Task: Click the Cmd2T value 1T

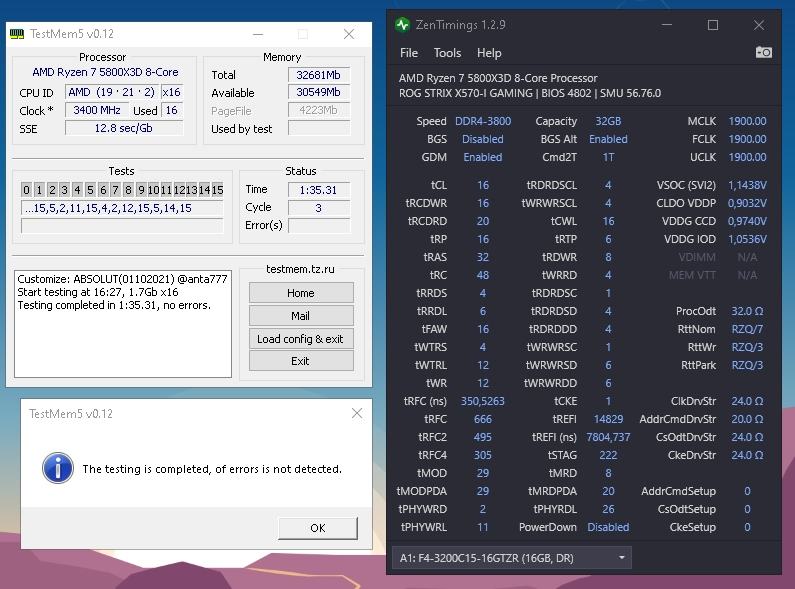Action: pyautogui.click(x=608, y=157)
